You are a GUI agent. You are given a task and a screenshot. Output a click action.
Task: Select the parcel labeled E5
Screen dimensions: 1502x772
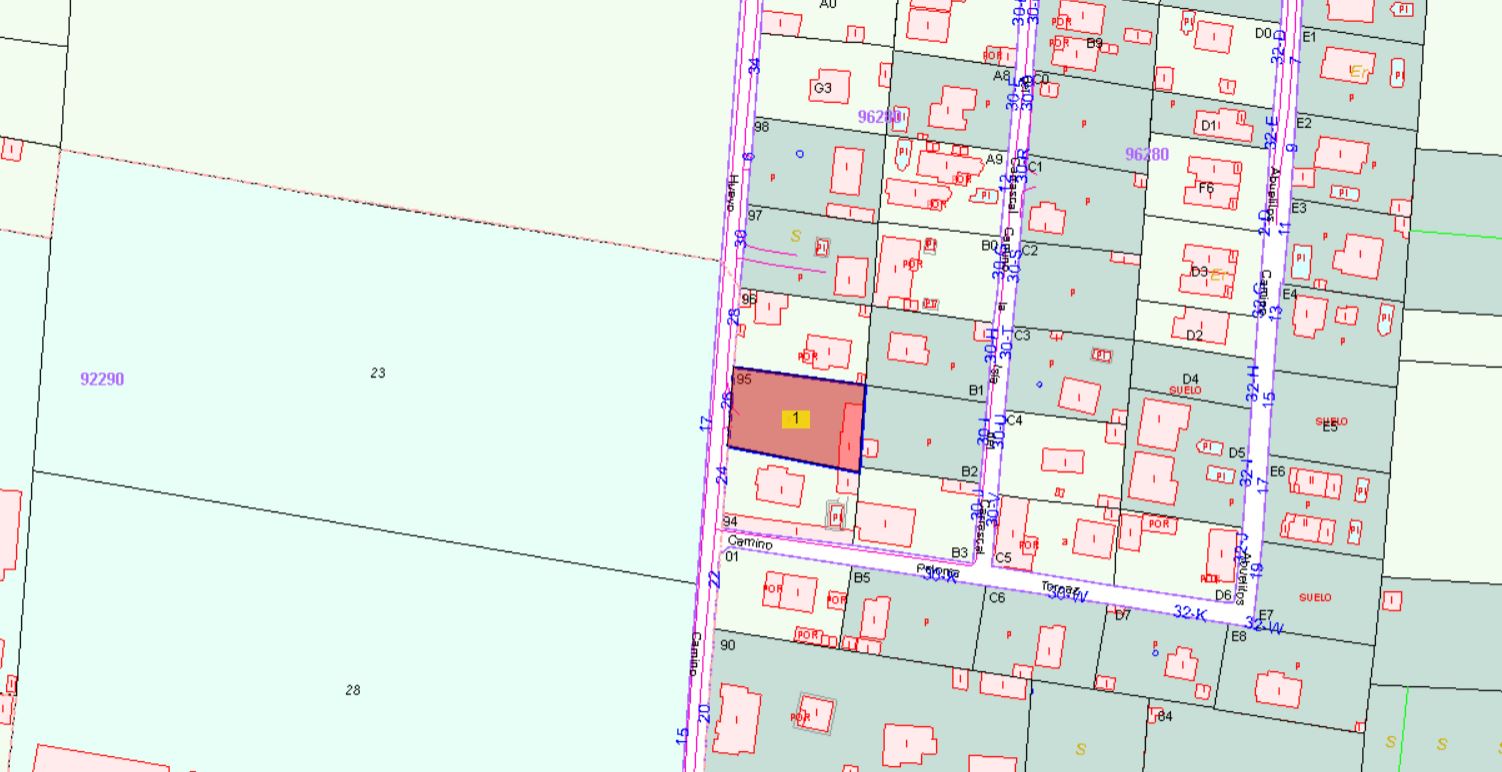click(x=1330, y=425)
